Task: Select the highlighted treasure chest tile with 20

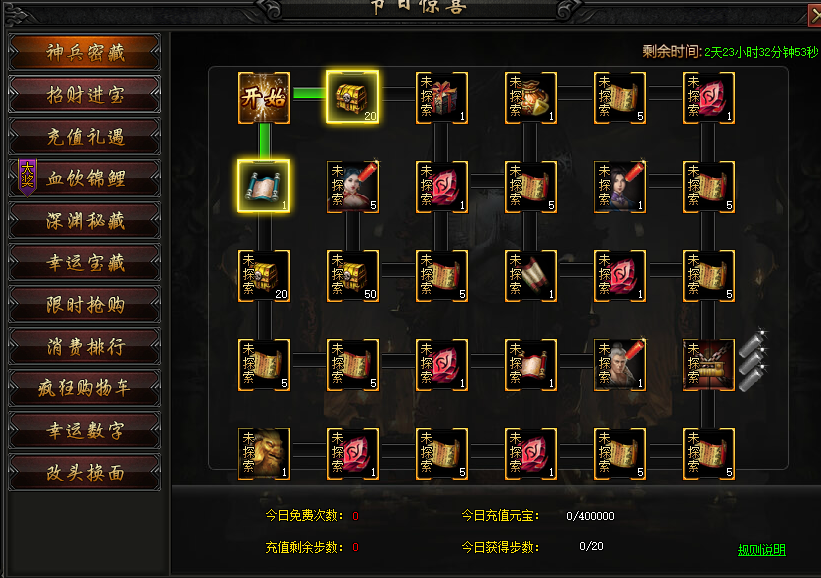Action: coord(352,97)
